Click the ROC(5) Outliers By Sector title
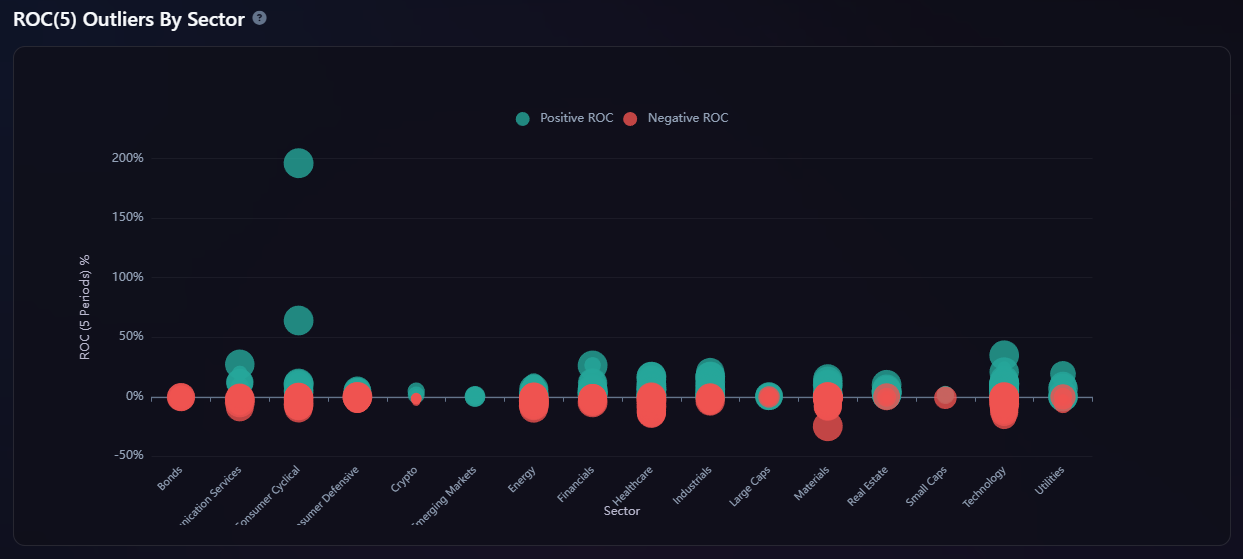The width and height of the screenshot is (1243, 559). [128, 19]
